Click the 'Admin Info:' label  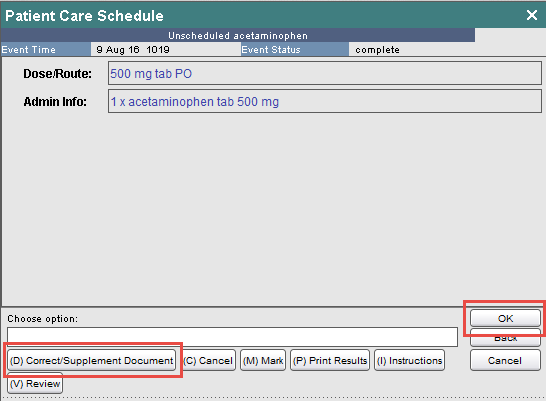click(x=55, y=102)
